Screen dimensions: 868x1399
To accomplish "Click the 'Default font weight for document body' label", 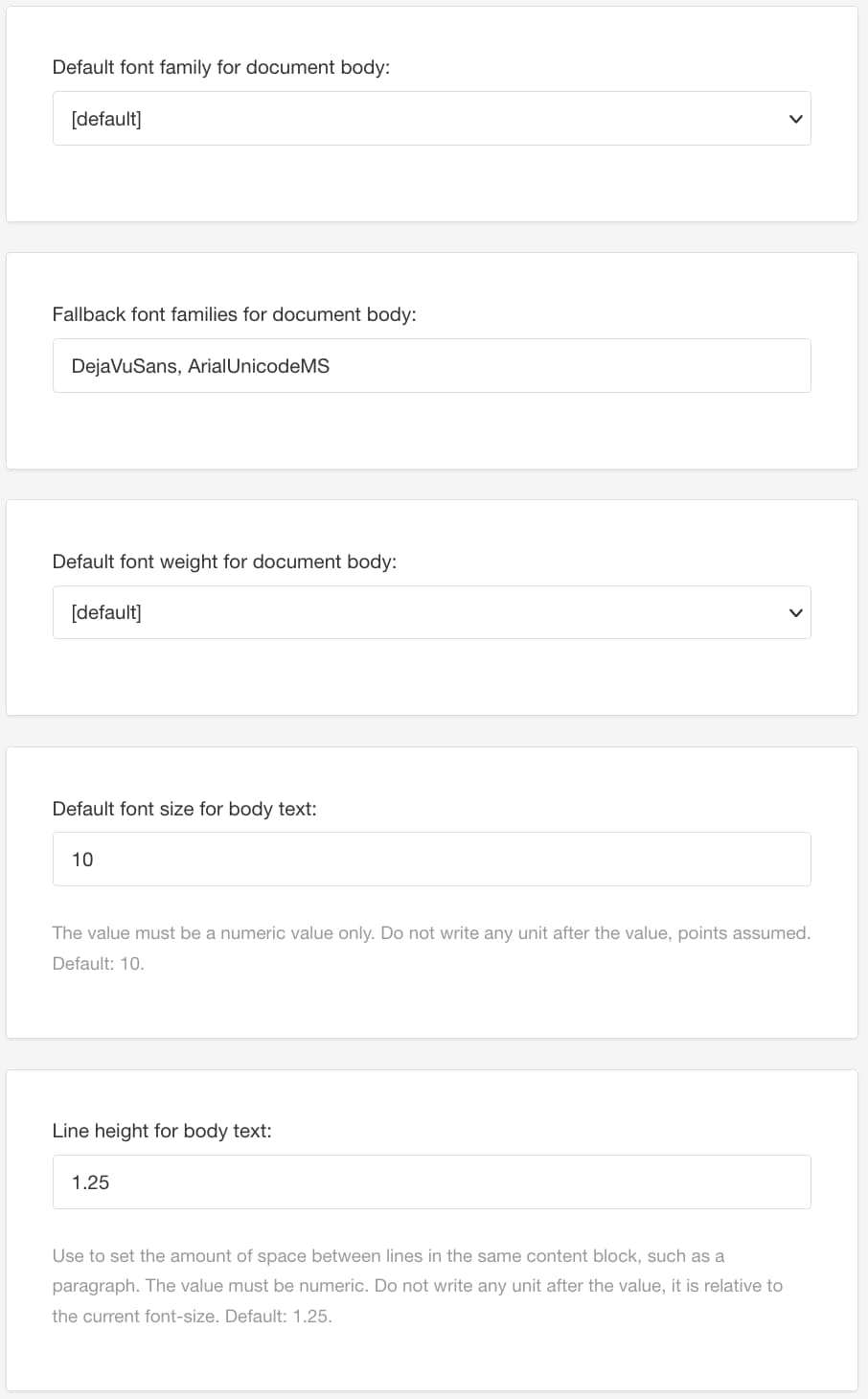I will (x=227, y=561).
